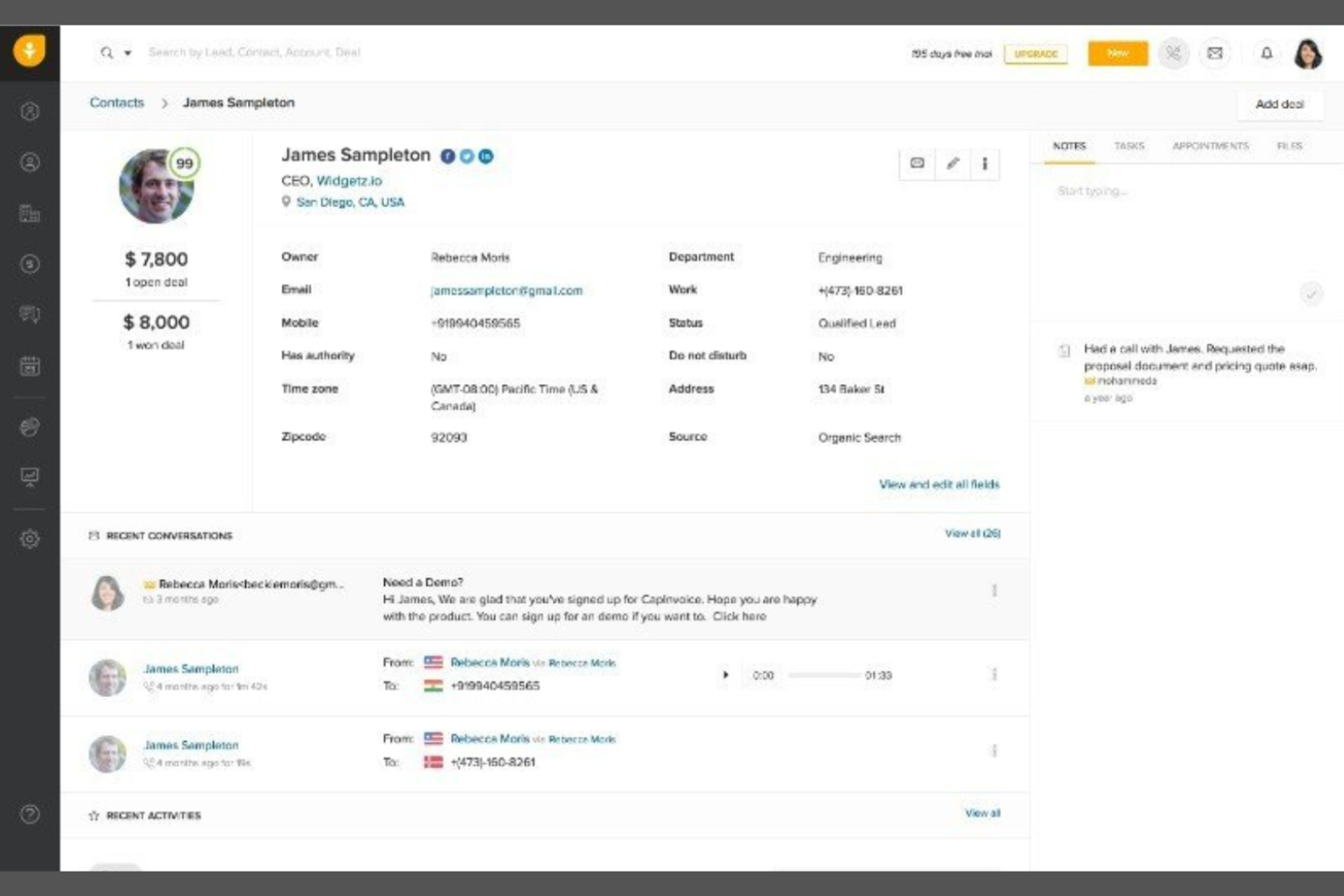Click the notifications bell icon
Screen dimensions: 1344x896
click(1265, 54)
